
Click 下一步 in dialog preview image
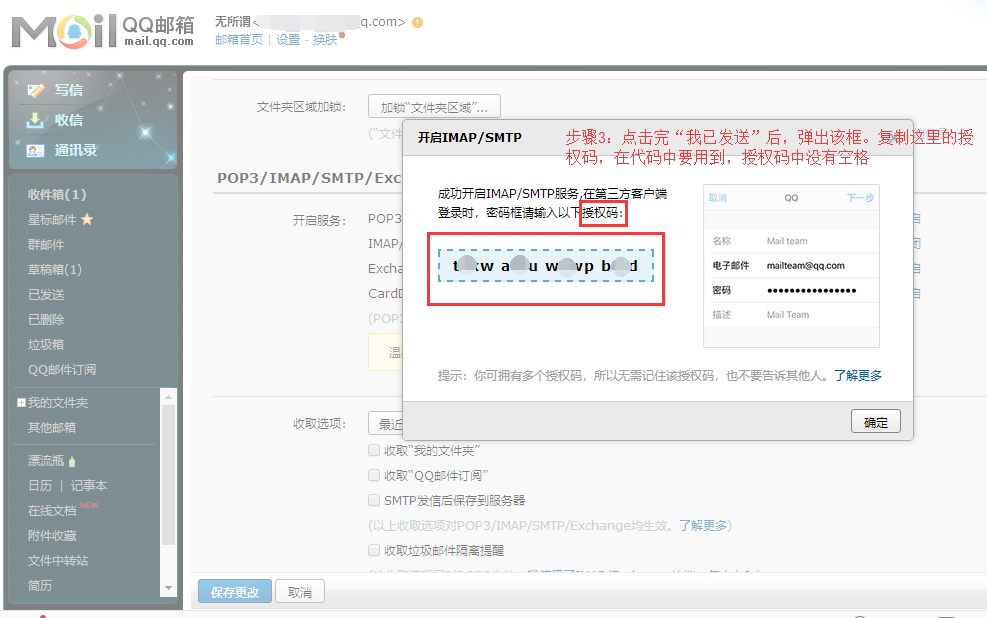coord(860,198)
